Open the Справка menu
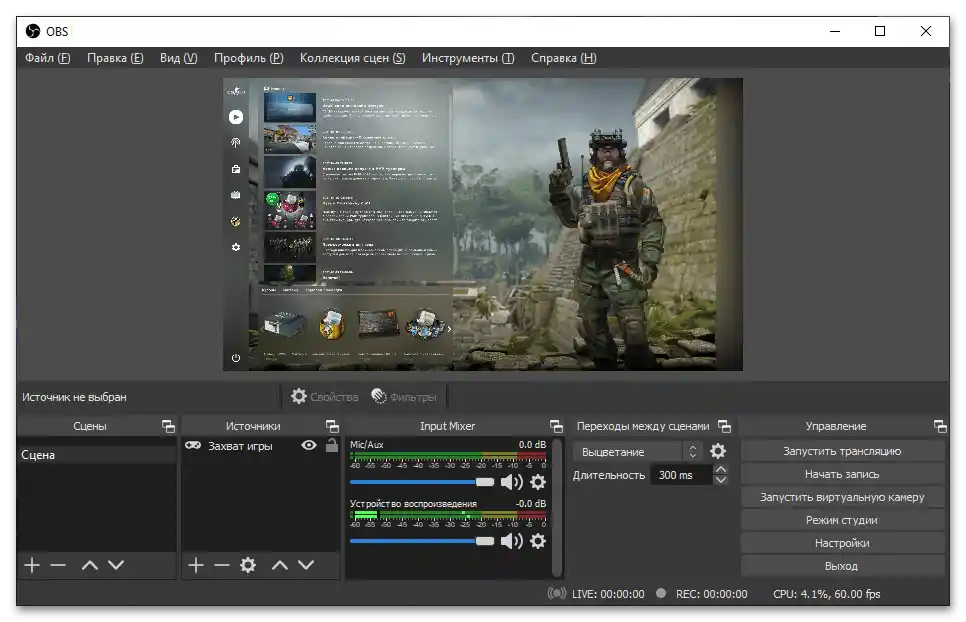The width and height of the screenshot is (966, 622). [x=564, y=58]
